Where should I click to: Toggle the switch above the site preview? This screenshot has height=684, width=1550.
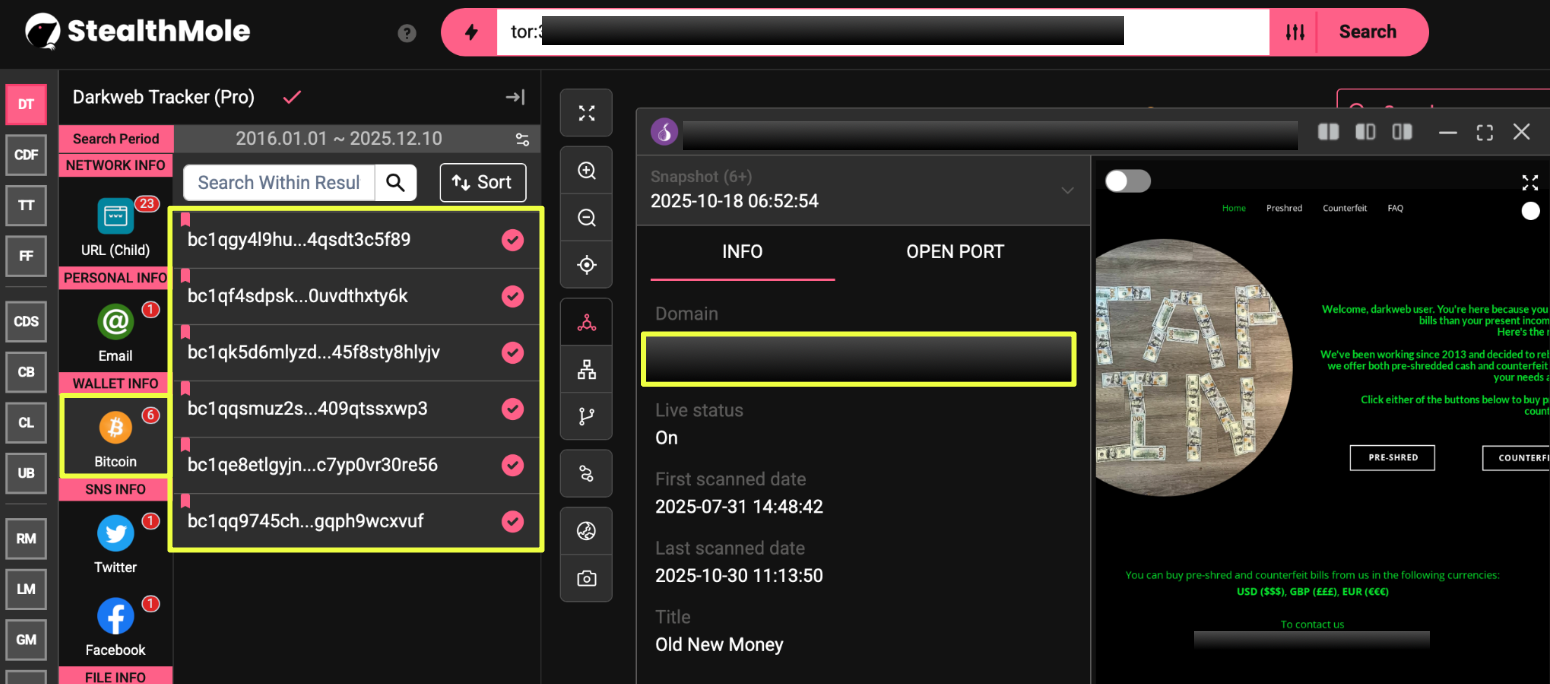click(x=1127, y=181)
